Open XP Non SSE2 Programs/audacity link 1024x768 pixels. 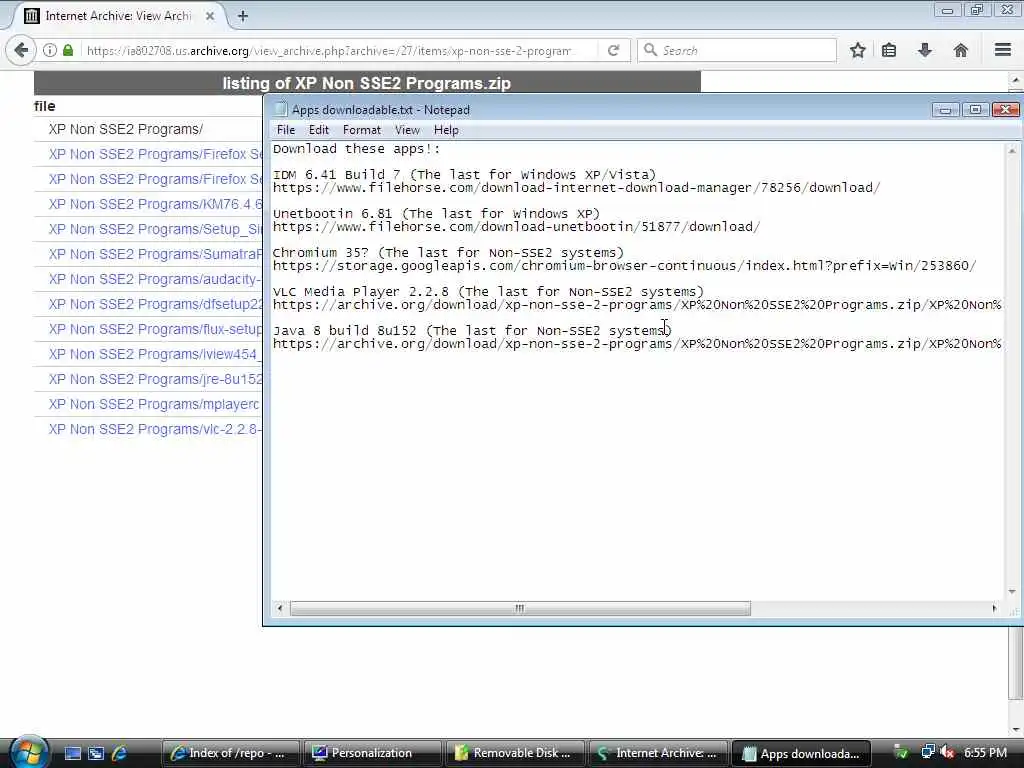click(x=155, y=280)
